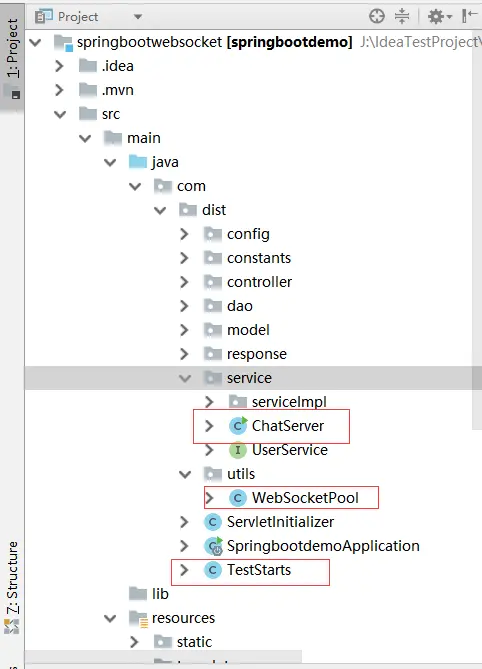The width and height of the screenshot is (482, 669).
Task: Click the ServletInitializer class icon
Action: [x=213, y=522]
